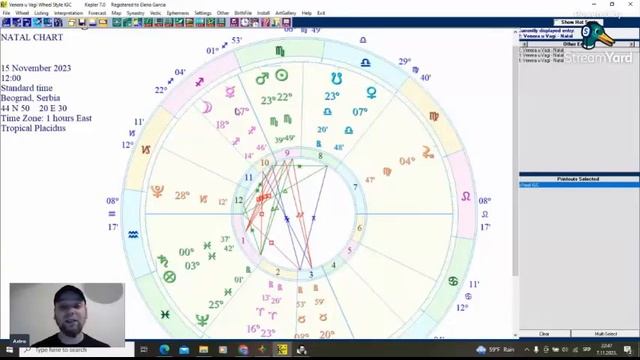Click the first teal toolbar icon
640x360 pixels.
(x=117, y=22)
